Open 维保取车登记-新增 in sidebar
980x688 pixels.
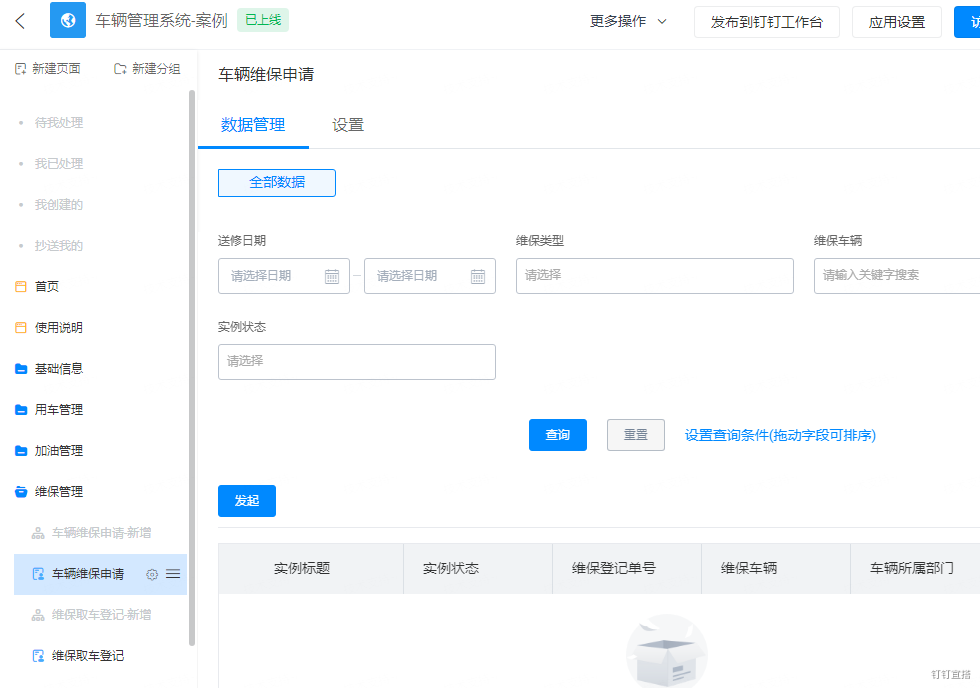[x=101, y=615]
